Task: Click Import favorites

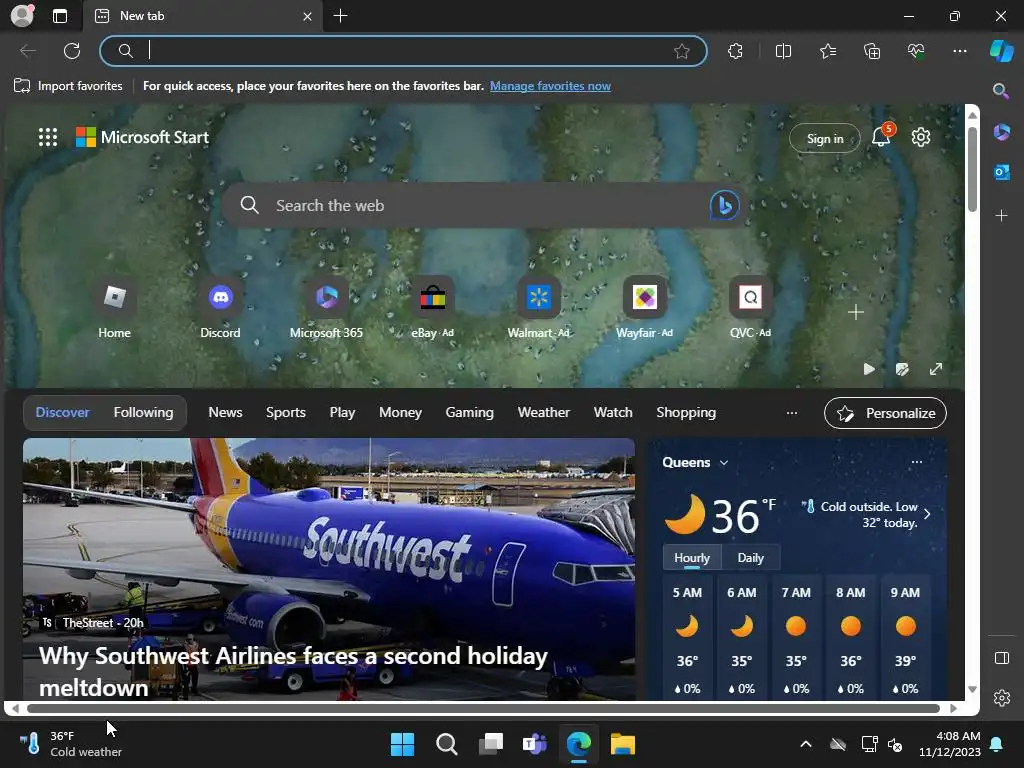Action: click(x=68, y=86)
